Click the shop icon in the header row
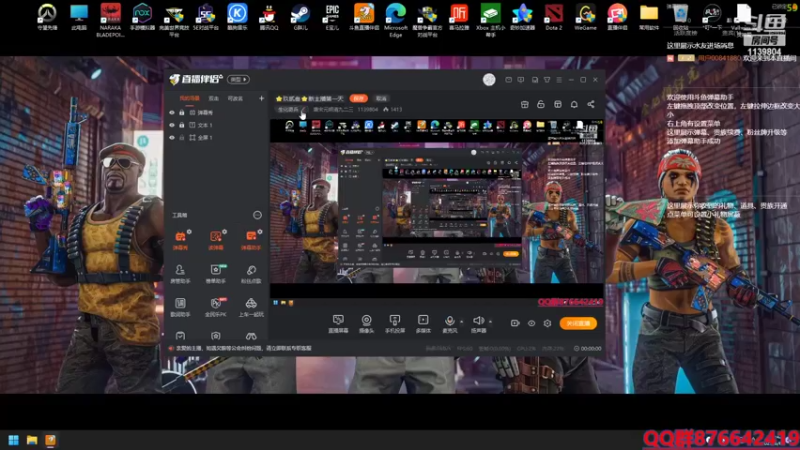This screenshot has height=450, width=800. click(524, 104)
